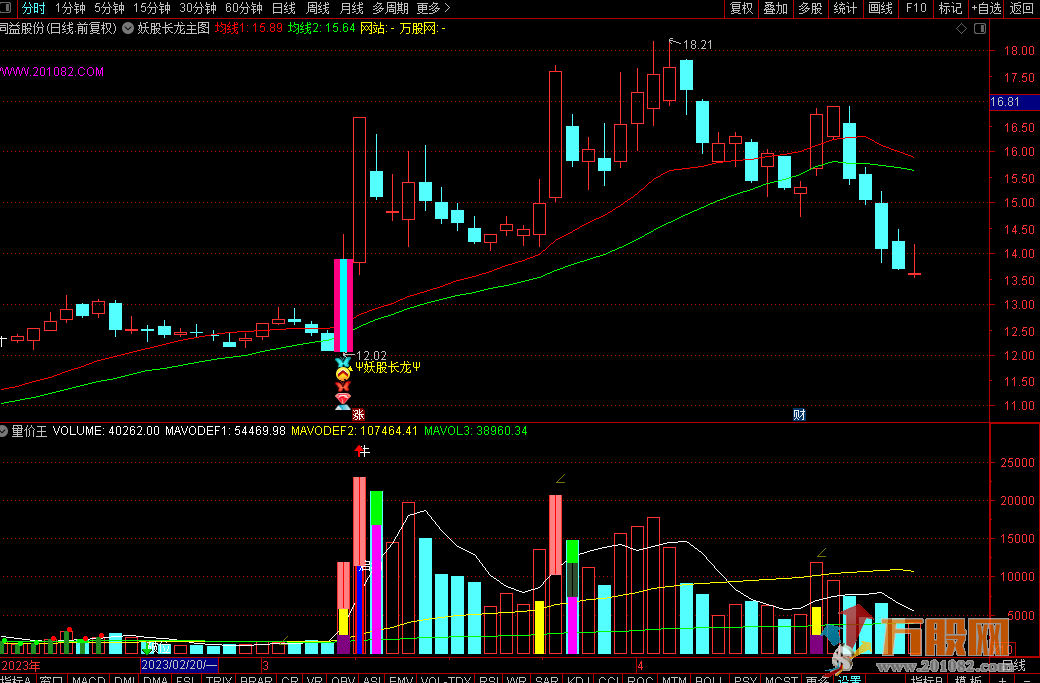Viewport: 1040px width, 683px height.
Task: Click the + zoom control at bottom-right
Action: coord(1002,680)
